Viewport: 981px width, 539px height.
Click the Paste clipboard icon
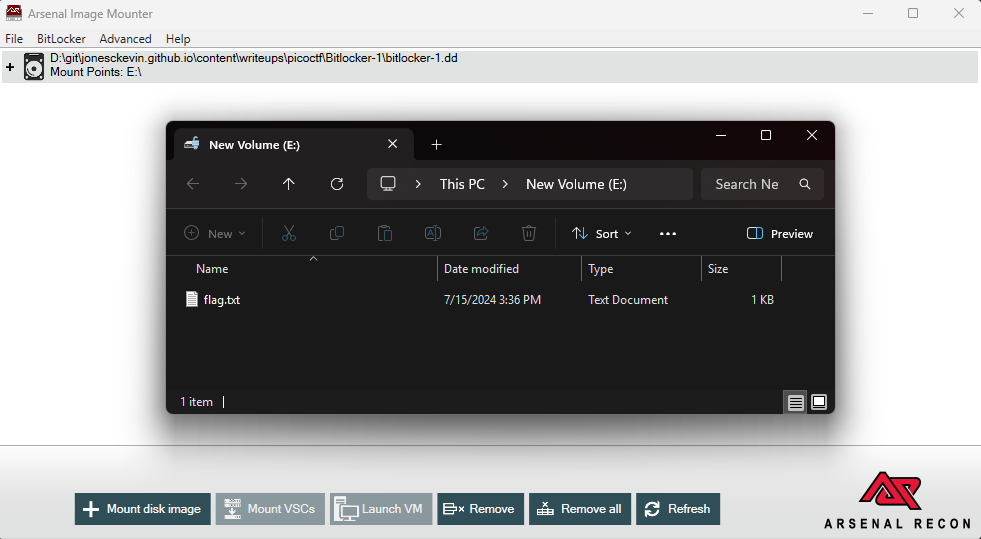click(x=385, y=233)
